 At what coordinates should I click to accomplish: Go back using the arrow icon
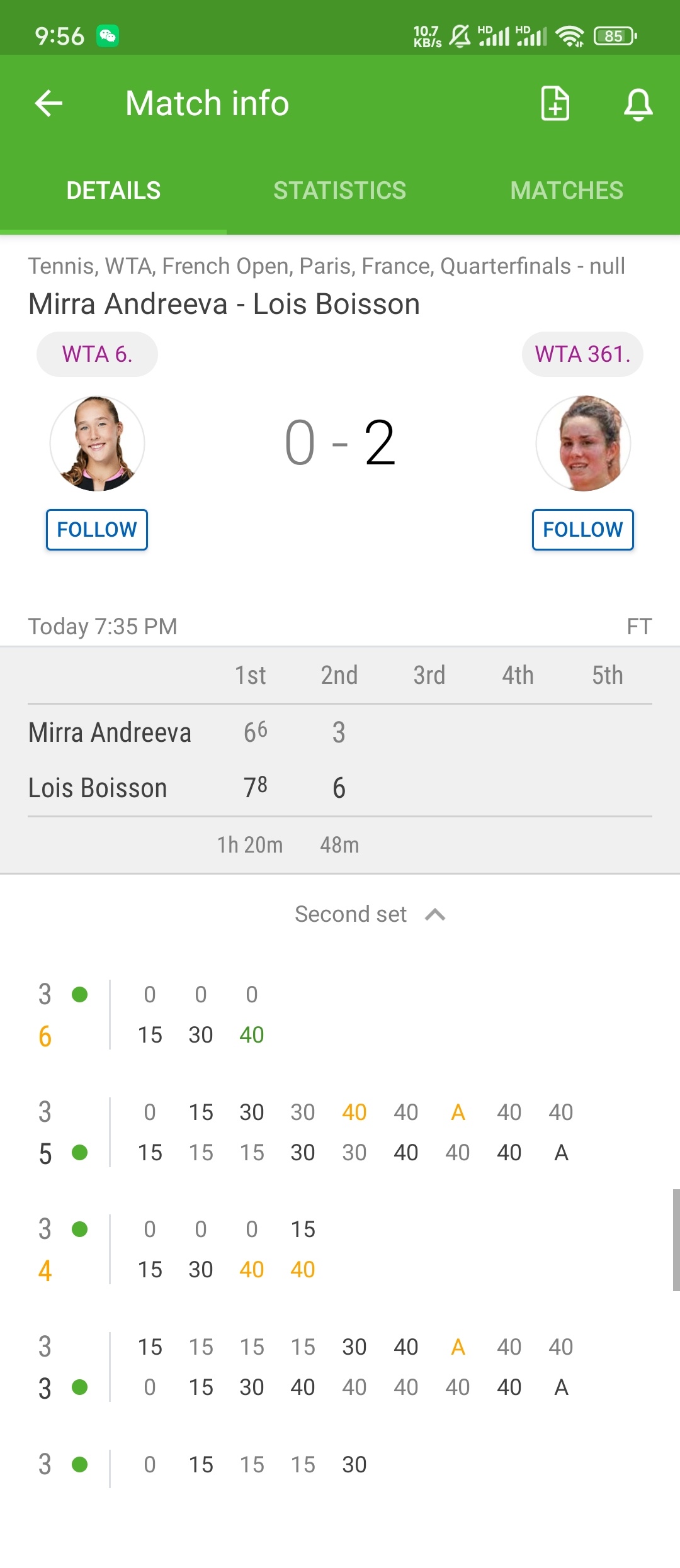(x=48, y=103)
